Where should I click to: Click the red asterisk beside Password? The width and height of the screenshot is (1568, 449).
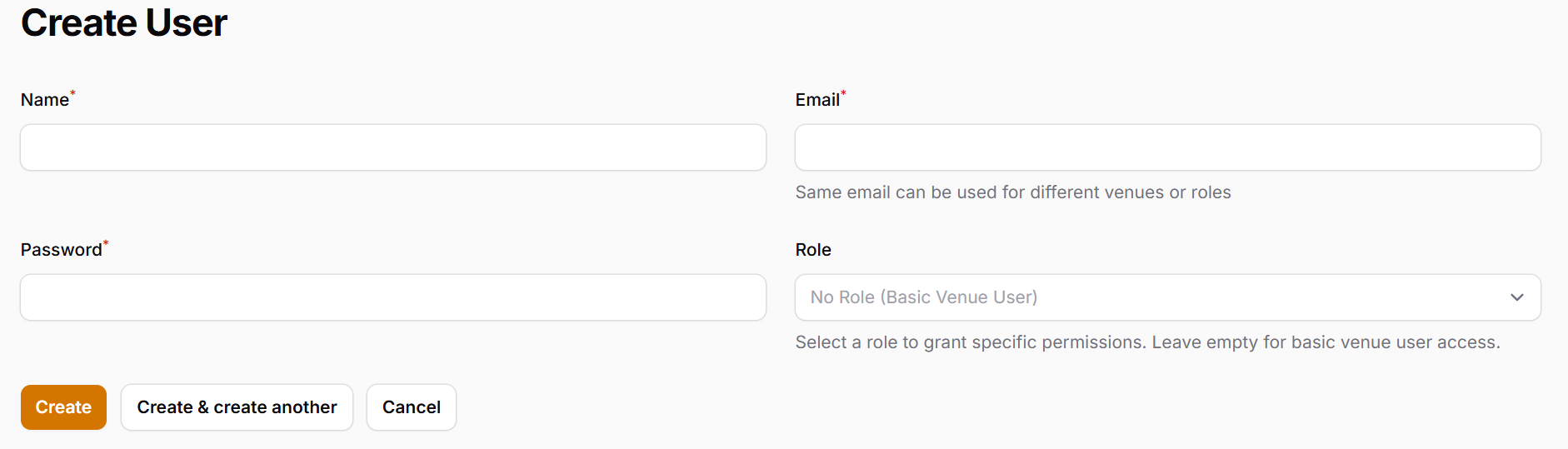(106, 243)
